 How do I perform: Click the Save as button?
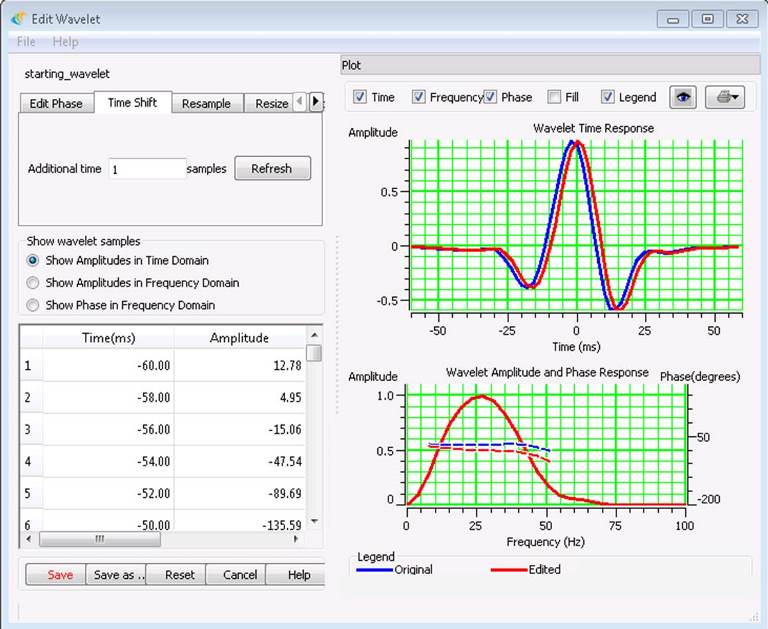(x=116, y=575)
